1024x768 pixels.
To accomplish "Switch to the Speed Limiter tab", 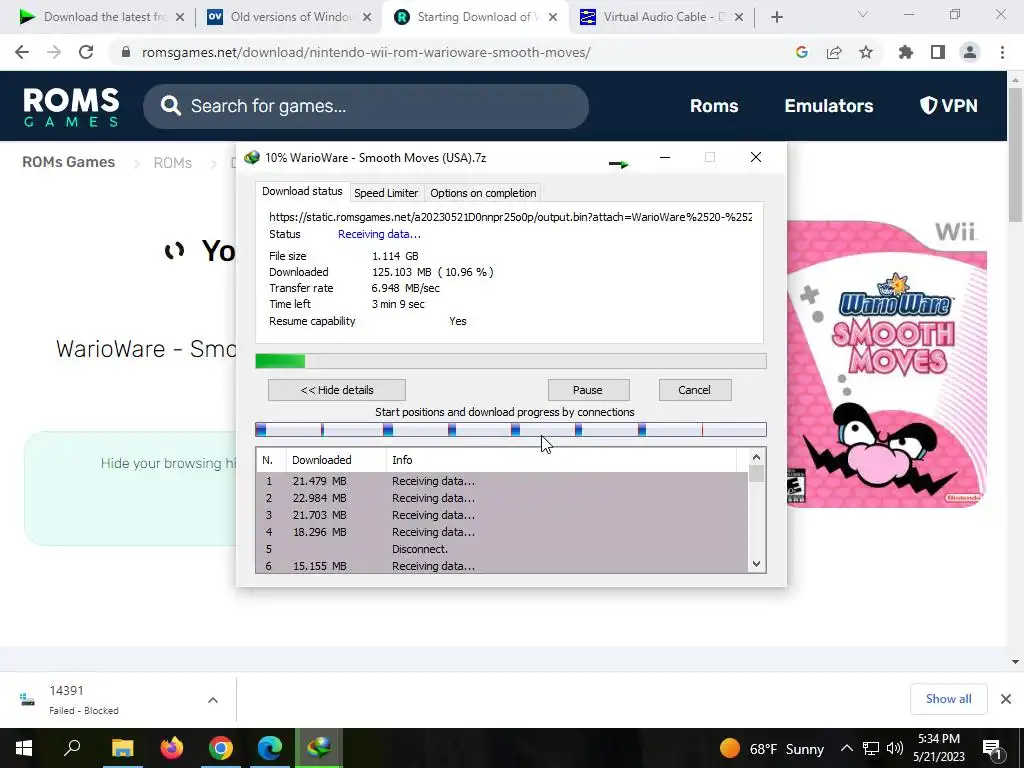I will (x=386, y=193).
